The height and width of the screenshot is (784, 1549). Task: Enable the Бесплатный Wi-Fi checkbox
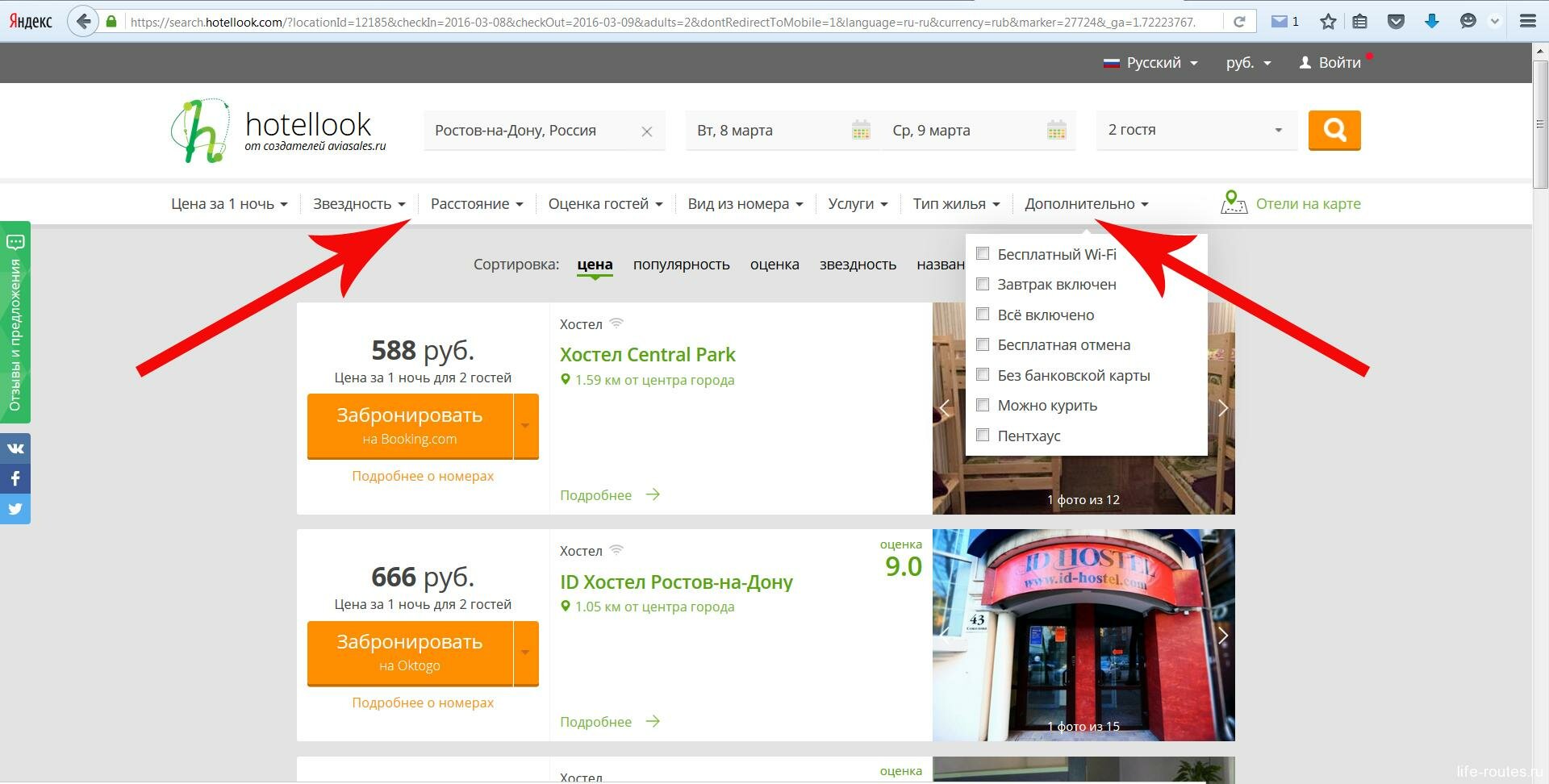coord(983,254)
